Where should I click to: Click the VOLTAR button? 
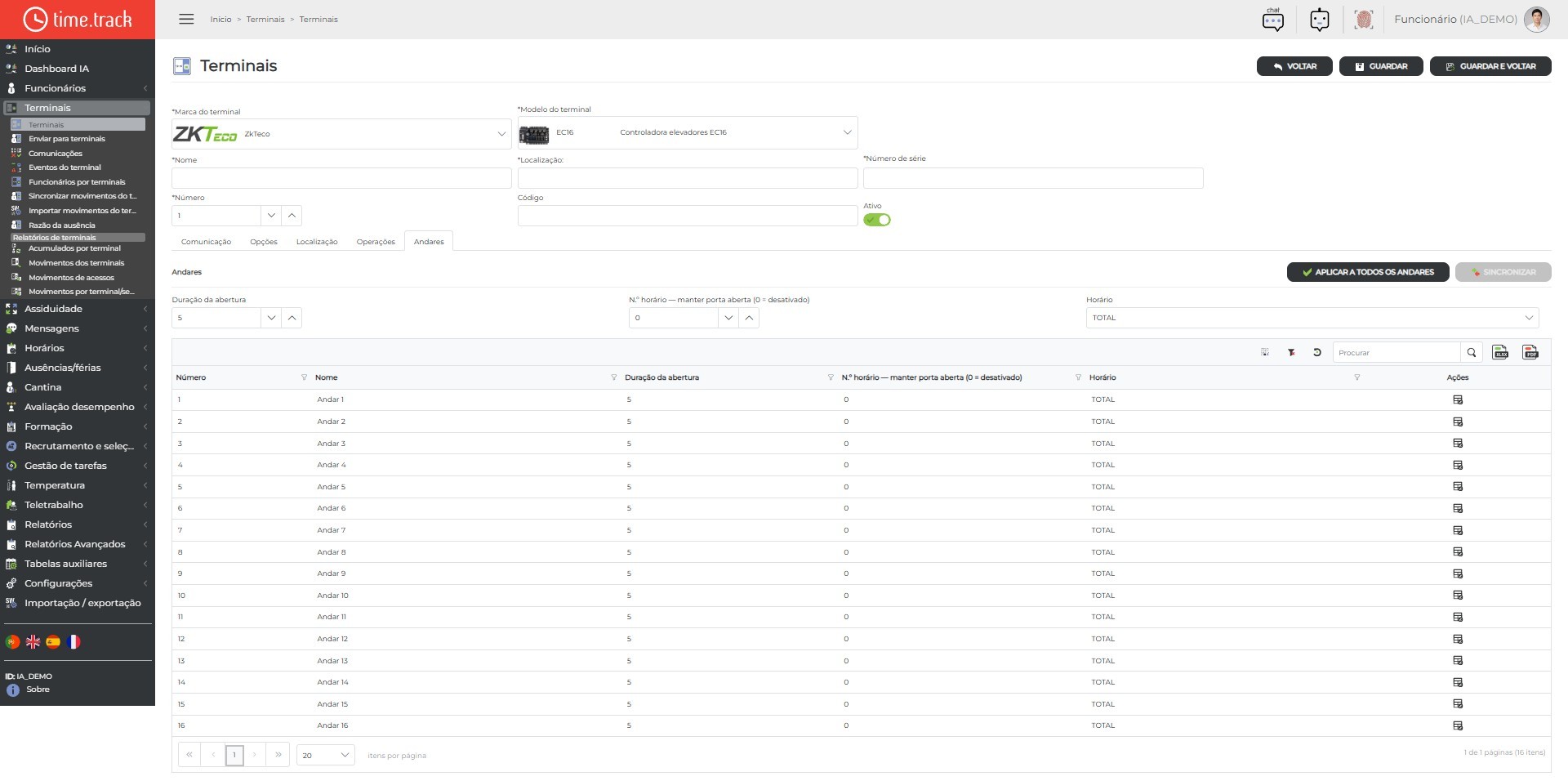[1294, 66]
